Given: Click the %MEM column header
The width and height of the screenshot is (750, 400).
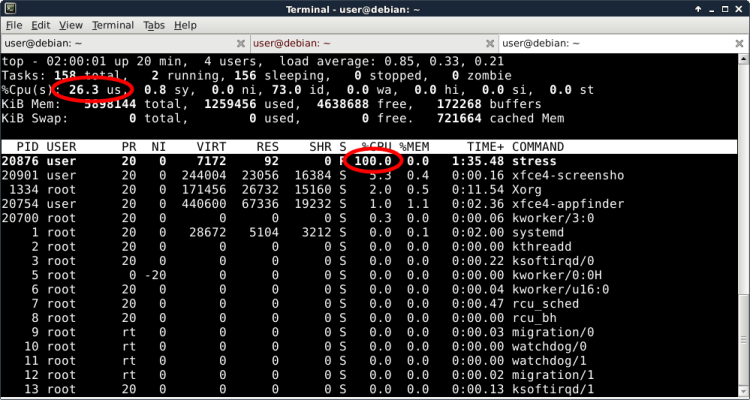Looking at the screenshot, I should [x=414, y=147].
